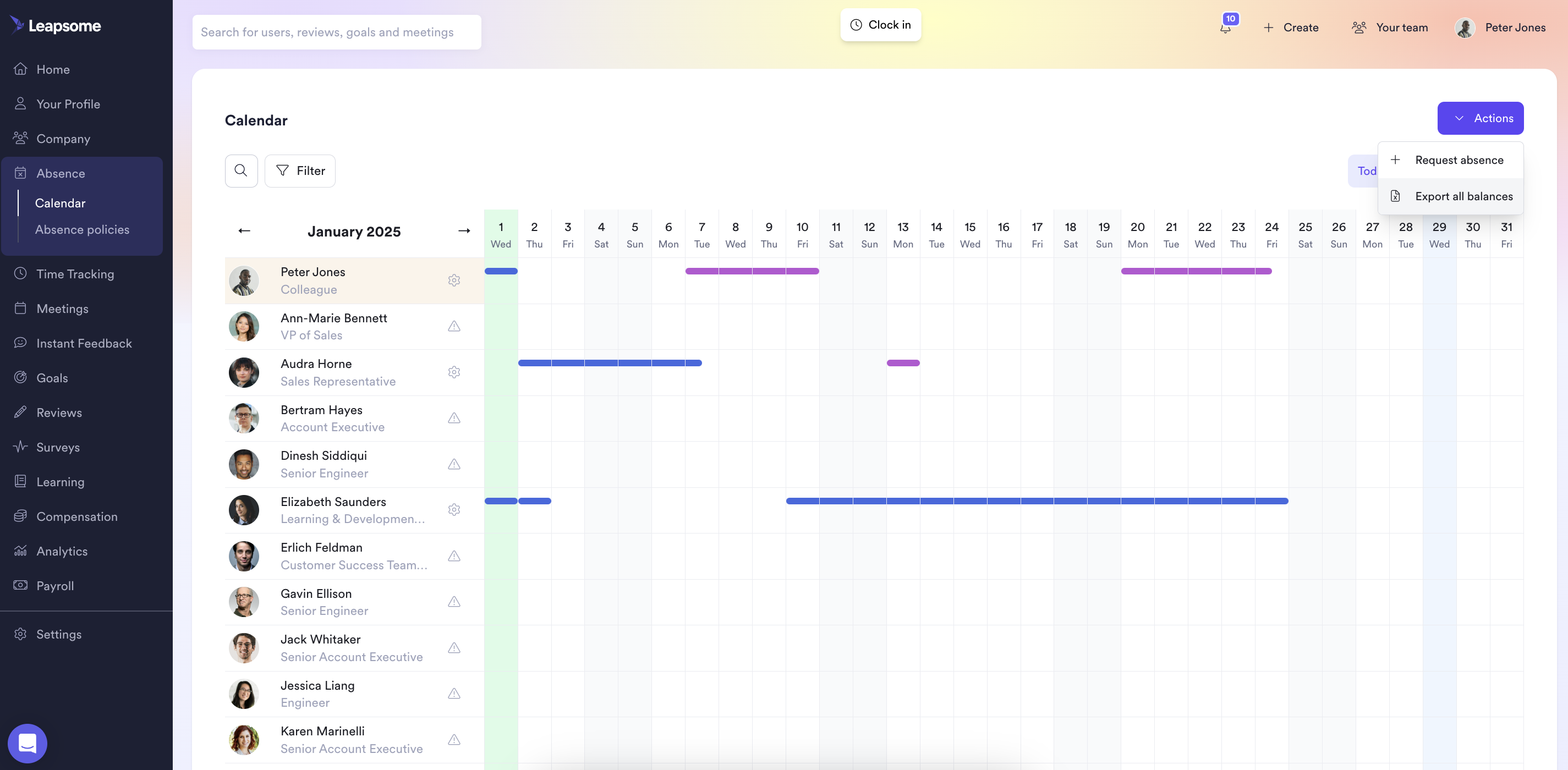Click the gear icon next to Audra Horne
The height and width of the screenshot is (770, 1568).
tap(454, 372)
